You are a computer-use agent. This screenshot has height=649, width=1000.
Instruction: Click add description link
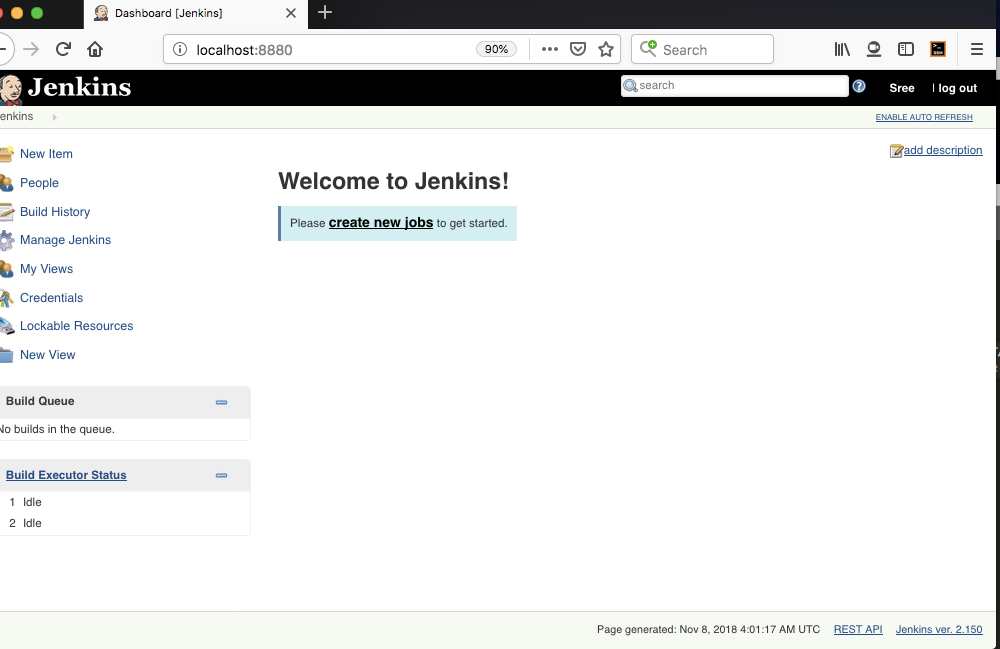[943, 150]
